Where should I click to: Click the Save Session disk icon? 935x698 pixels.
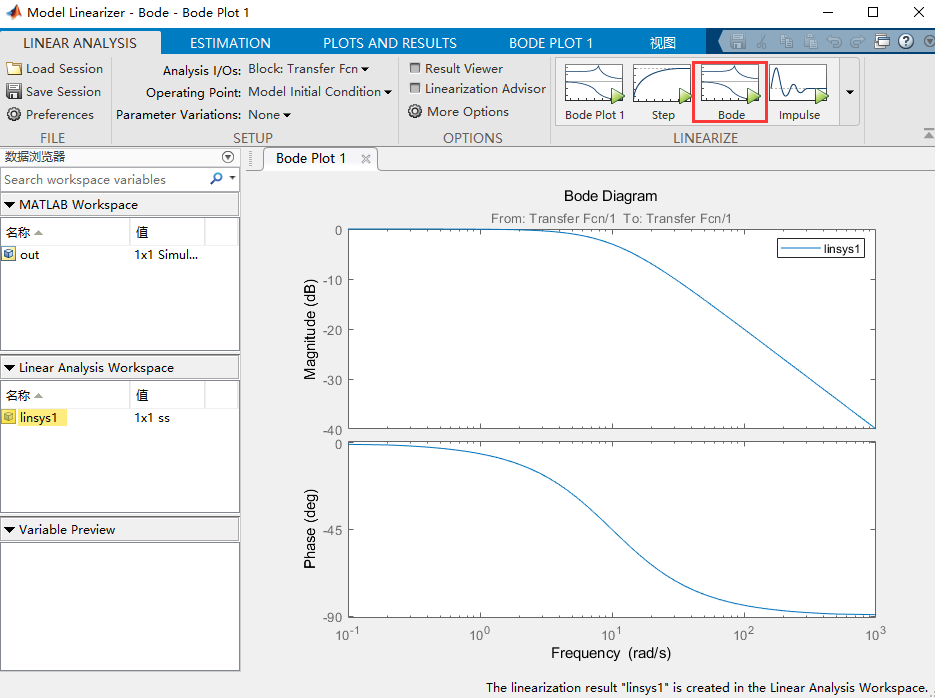point(14,91)
